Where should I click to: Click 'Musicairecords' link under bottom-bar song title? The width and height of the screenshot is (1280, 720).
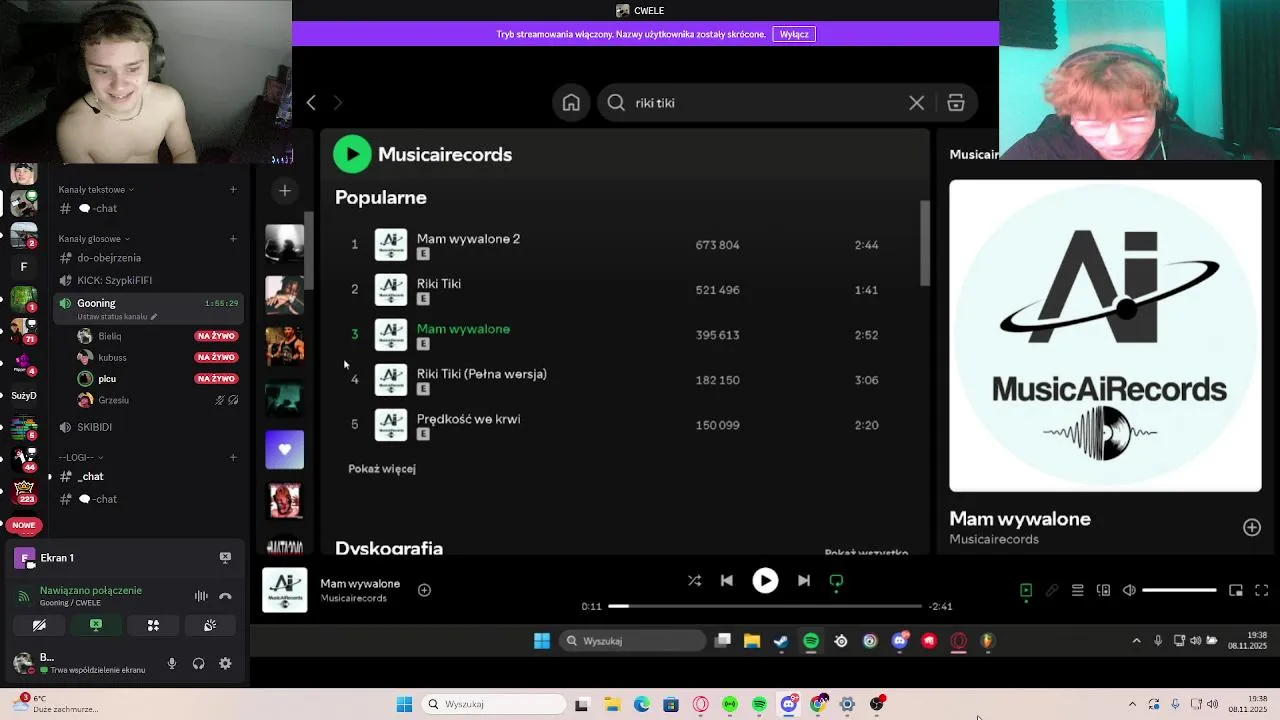[353, 598]
